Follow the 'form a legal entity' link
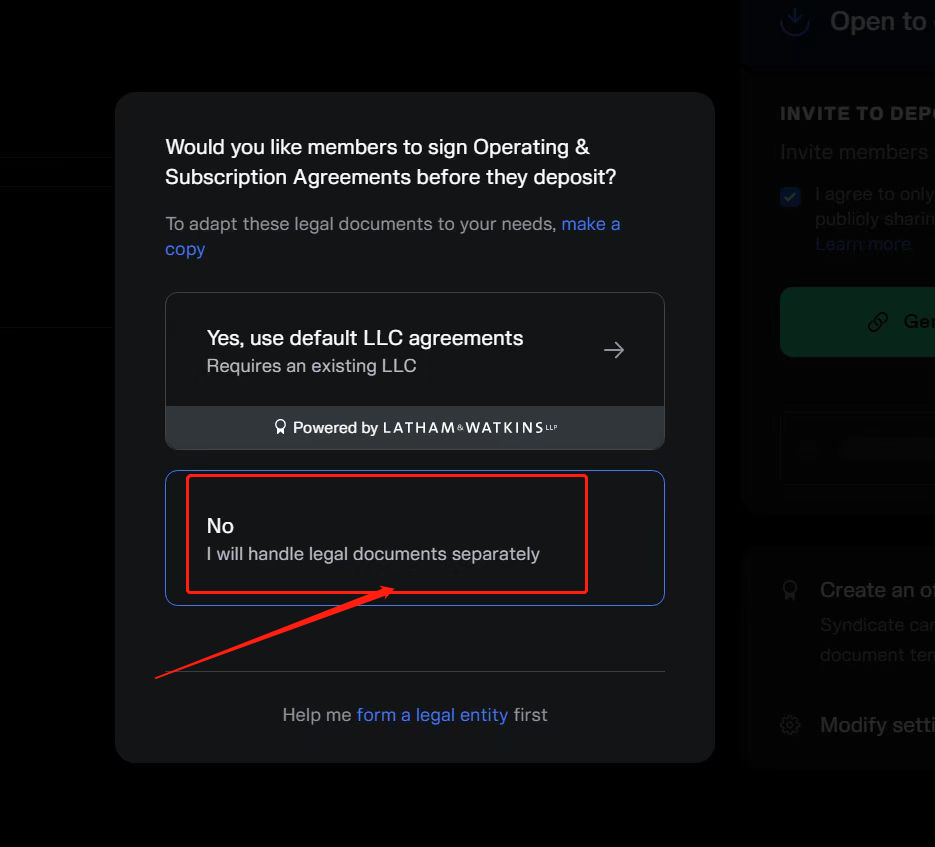 [432, 715]
